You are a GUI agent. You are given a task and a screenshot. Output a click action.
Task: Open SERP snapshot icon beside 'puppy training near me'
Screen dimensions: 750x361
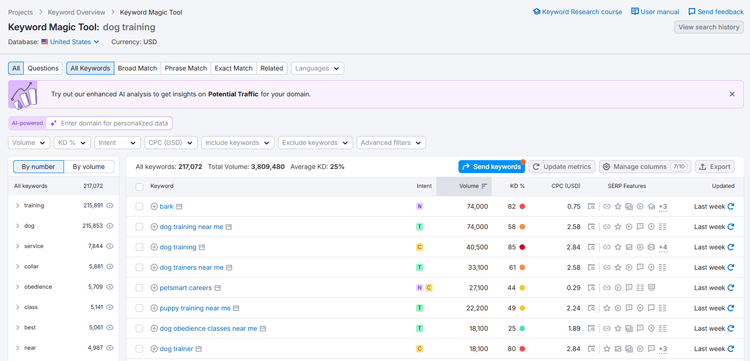(x=236, y=308)
